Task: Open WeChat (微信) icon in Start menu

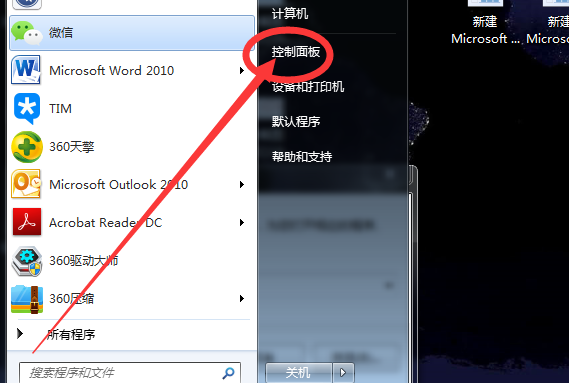Action: (x=26, y=33)
